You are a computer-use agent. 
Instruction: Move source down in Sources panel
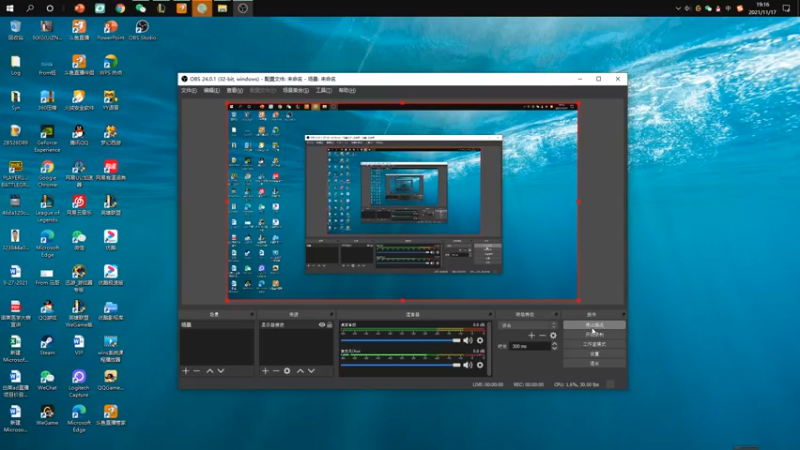tap(311, 371)
